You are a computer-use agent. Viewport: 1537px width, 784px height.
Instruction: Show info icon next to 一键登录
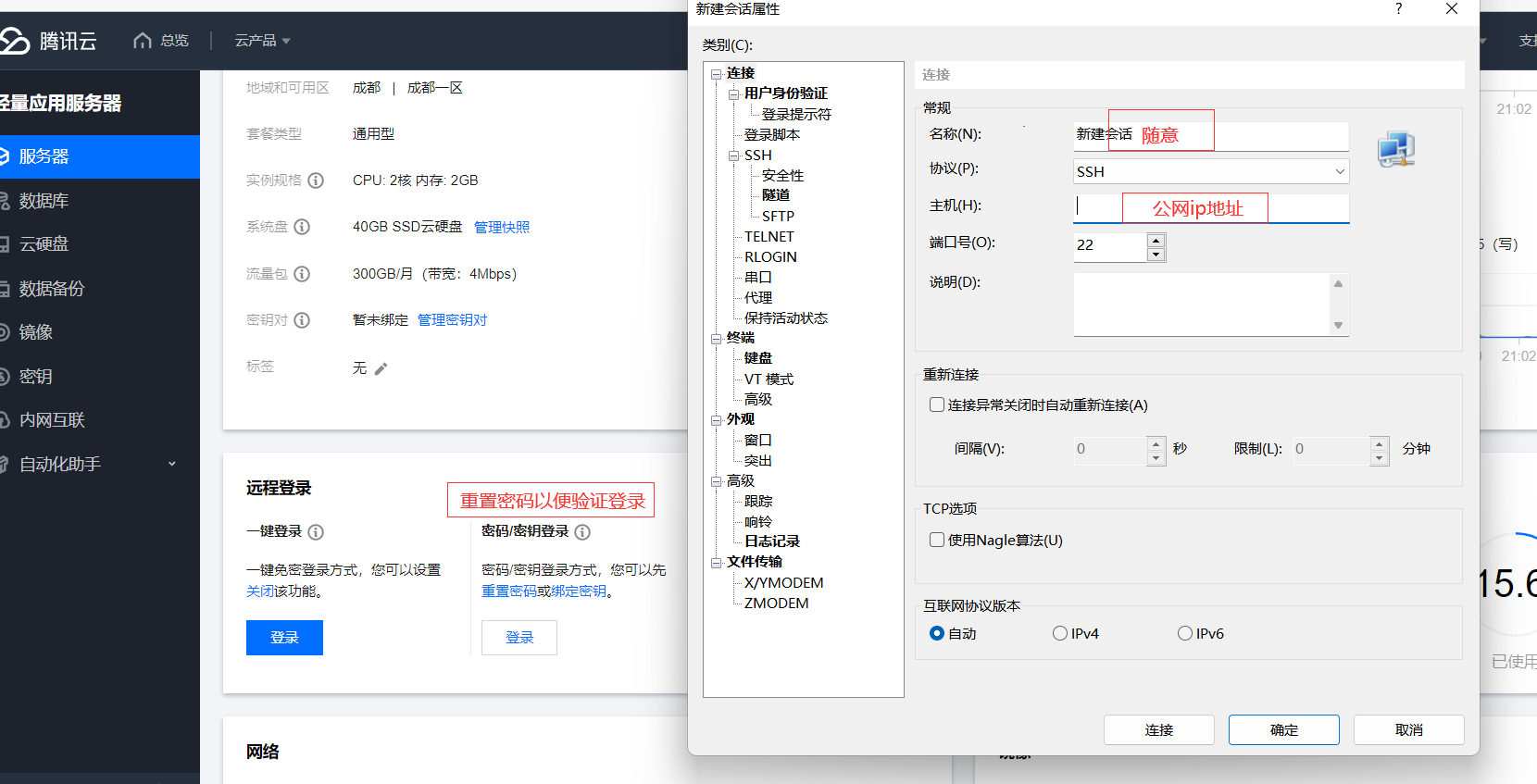(x=316, y=532)
